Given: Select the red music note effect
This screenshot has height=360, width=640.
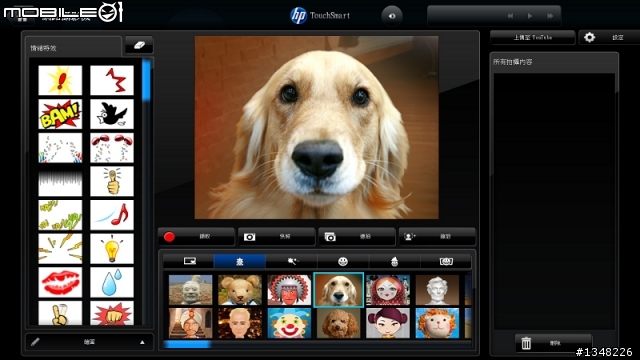Looking at the screenshot, I should coord(112,215).
